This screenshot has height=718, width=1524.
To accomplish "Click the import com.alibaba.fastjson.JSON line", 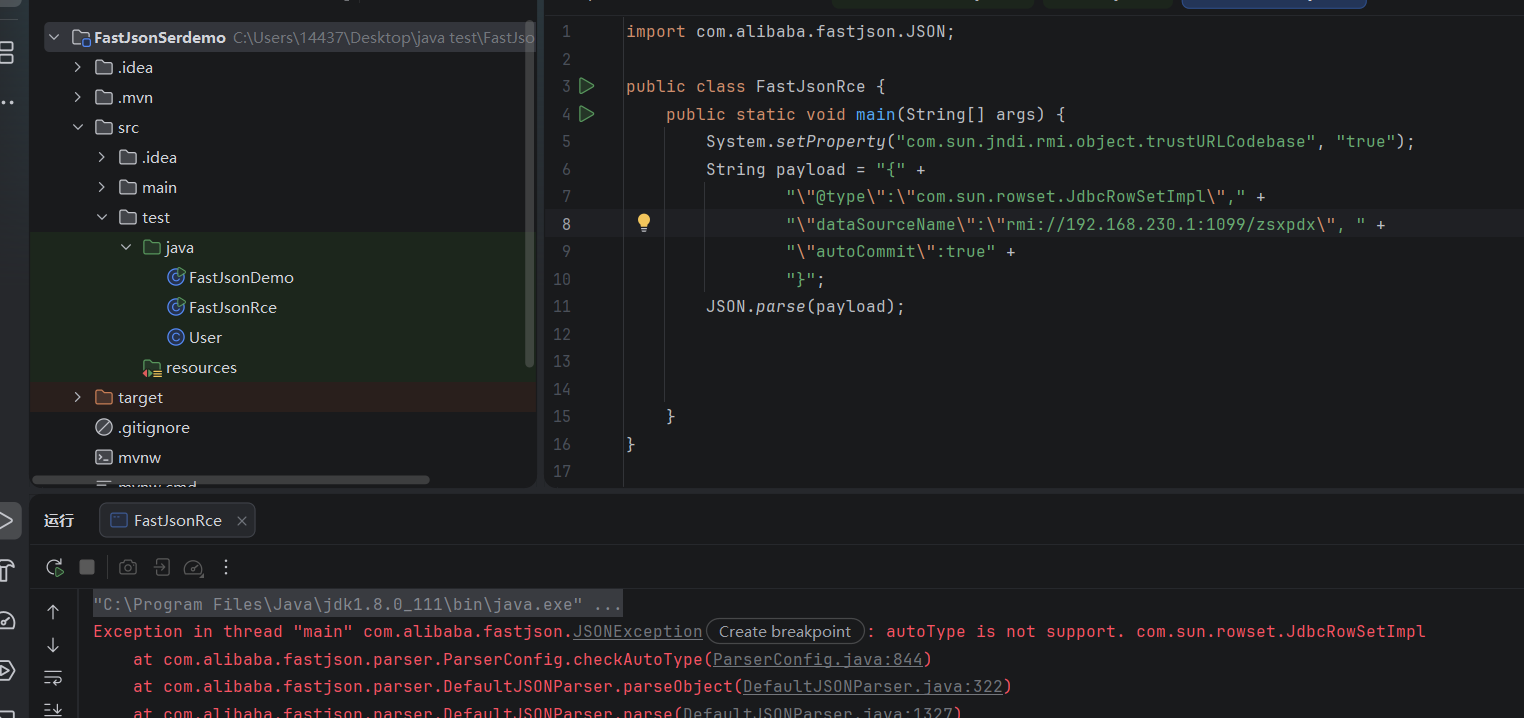I will click(791, 31).
